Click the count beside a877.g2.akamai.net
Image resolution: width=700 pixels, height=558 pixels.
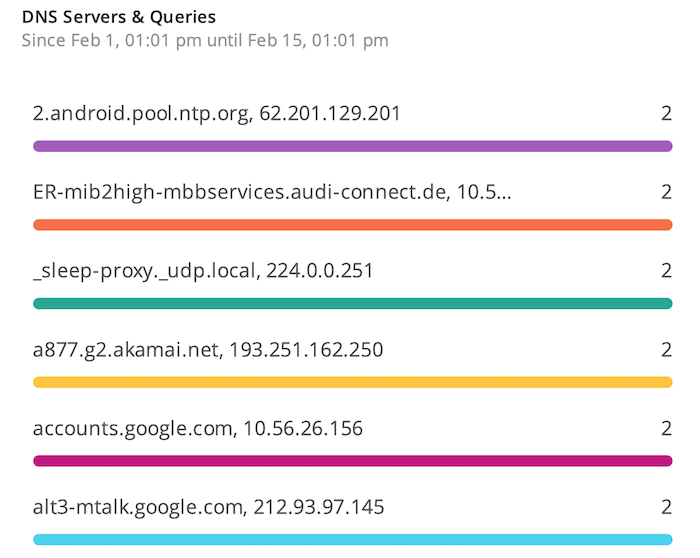pos(666,350)
